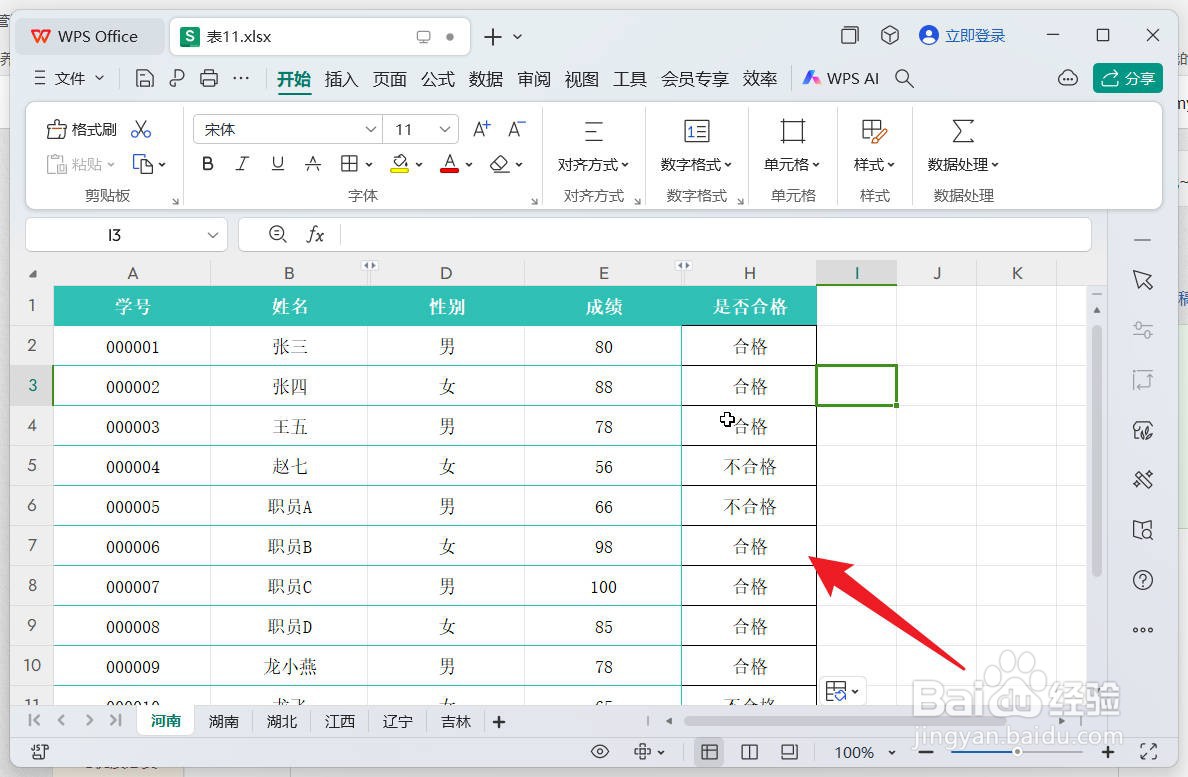The width and height of the screenshot is (1188, 777).
Task: Open the font name dropdown
Action: [x=370, y=129]
